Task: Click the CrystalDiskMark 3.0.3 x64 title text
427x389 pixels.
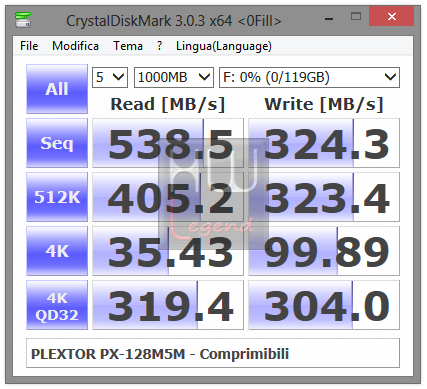Action: 174,21
